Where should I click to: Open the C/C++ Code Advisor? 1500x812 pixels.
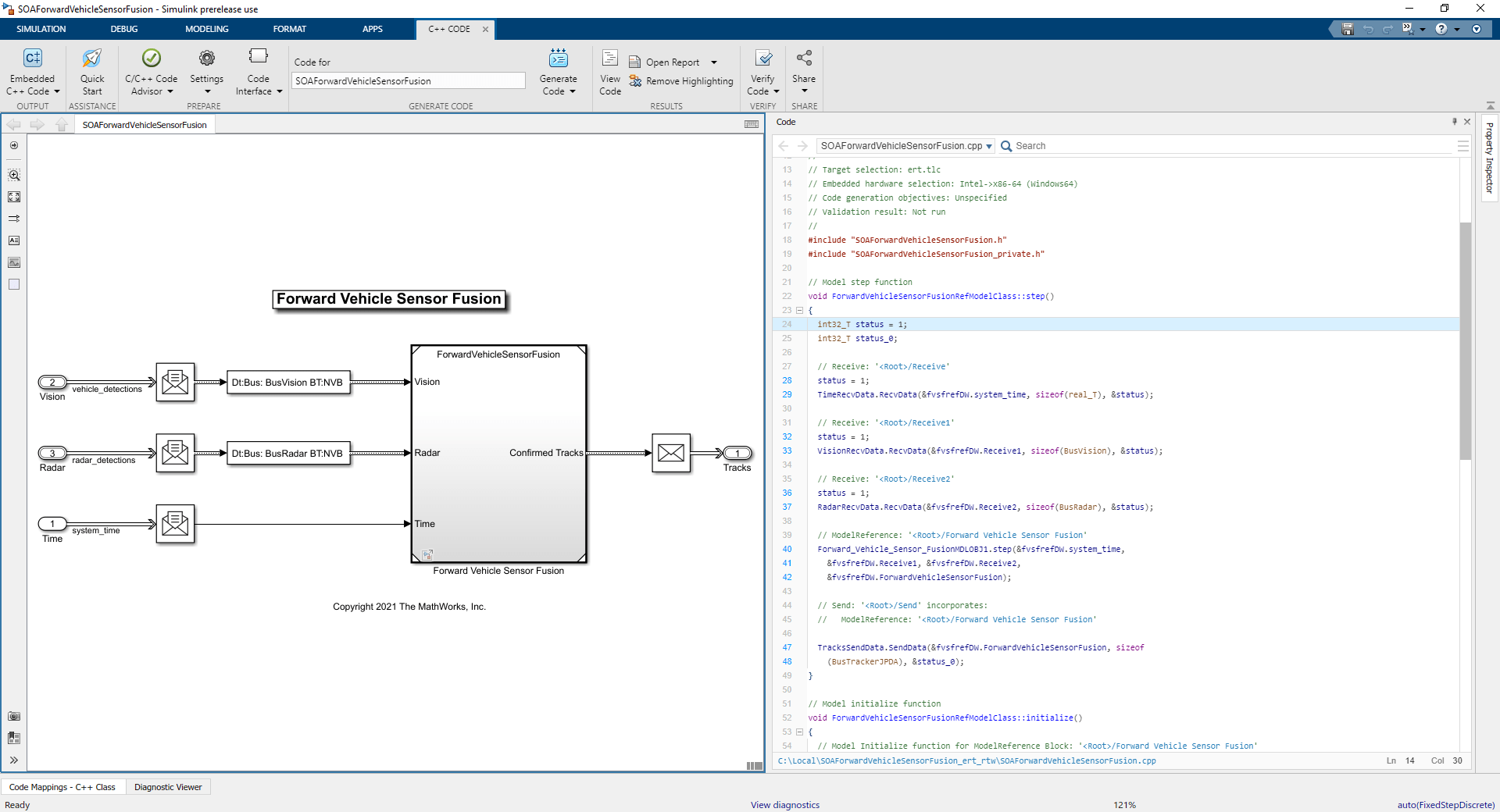[x=151, y=59]
